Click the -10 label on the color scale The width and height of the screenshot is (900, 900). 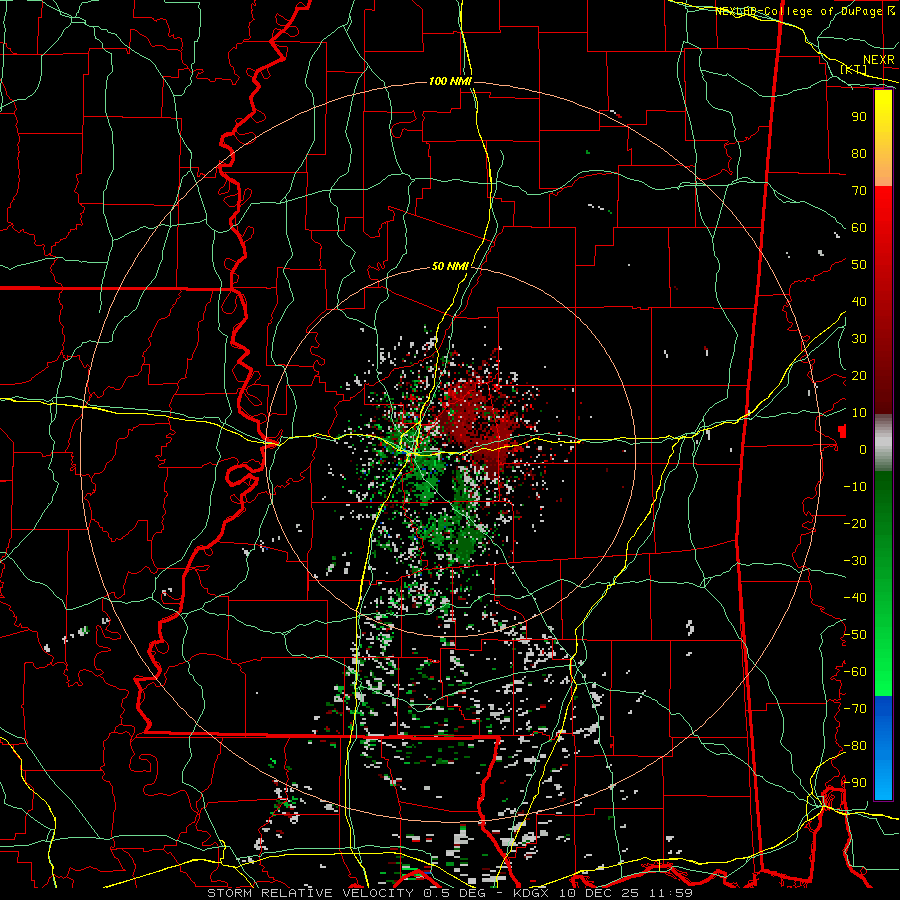point(855,487)
